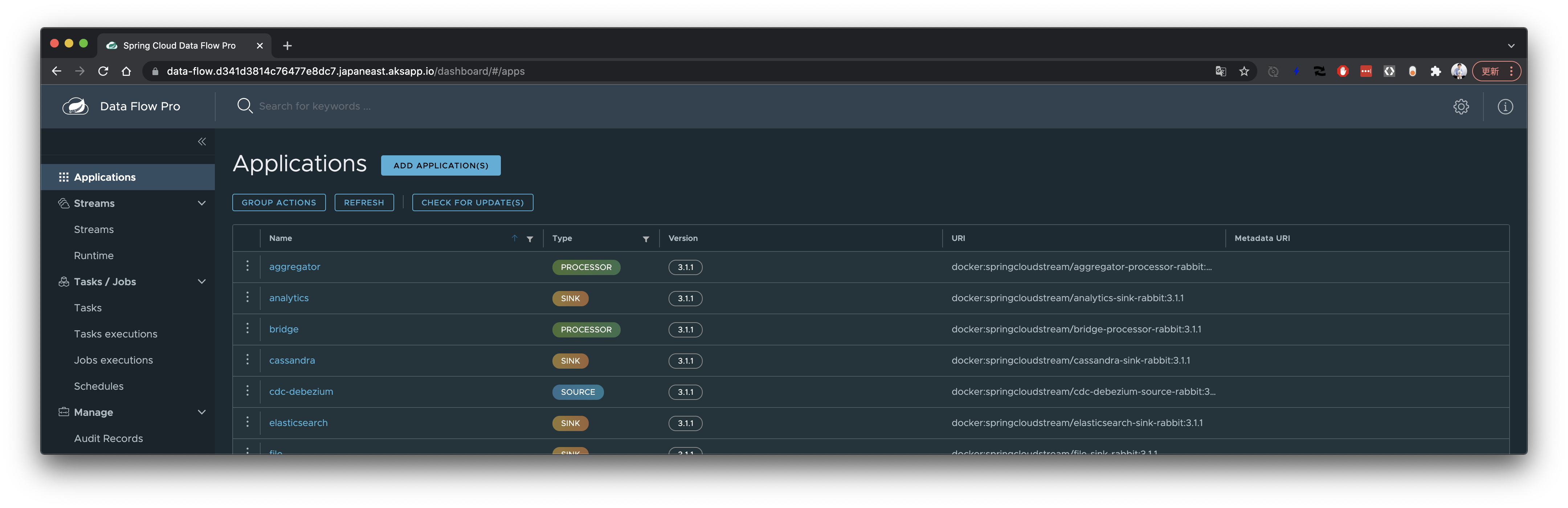Image resolution: width=1568 pixels, height=508 pixels.
Task: Open Tasks in the sidebar
Action: click(x=87, y=308)
